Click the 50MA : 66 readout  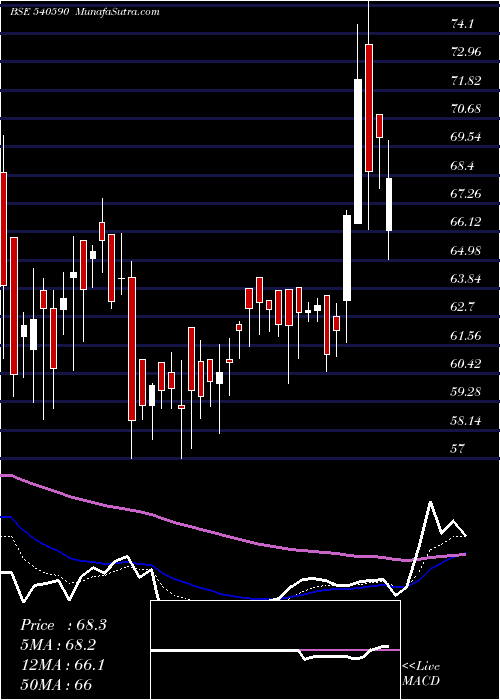click(x=56, y=685)
